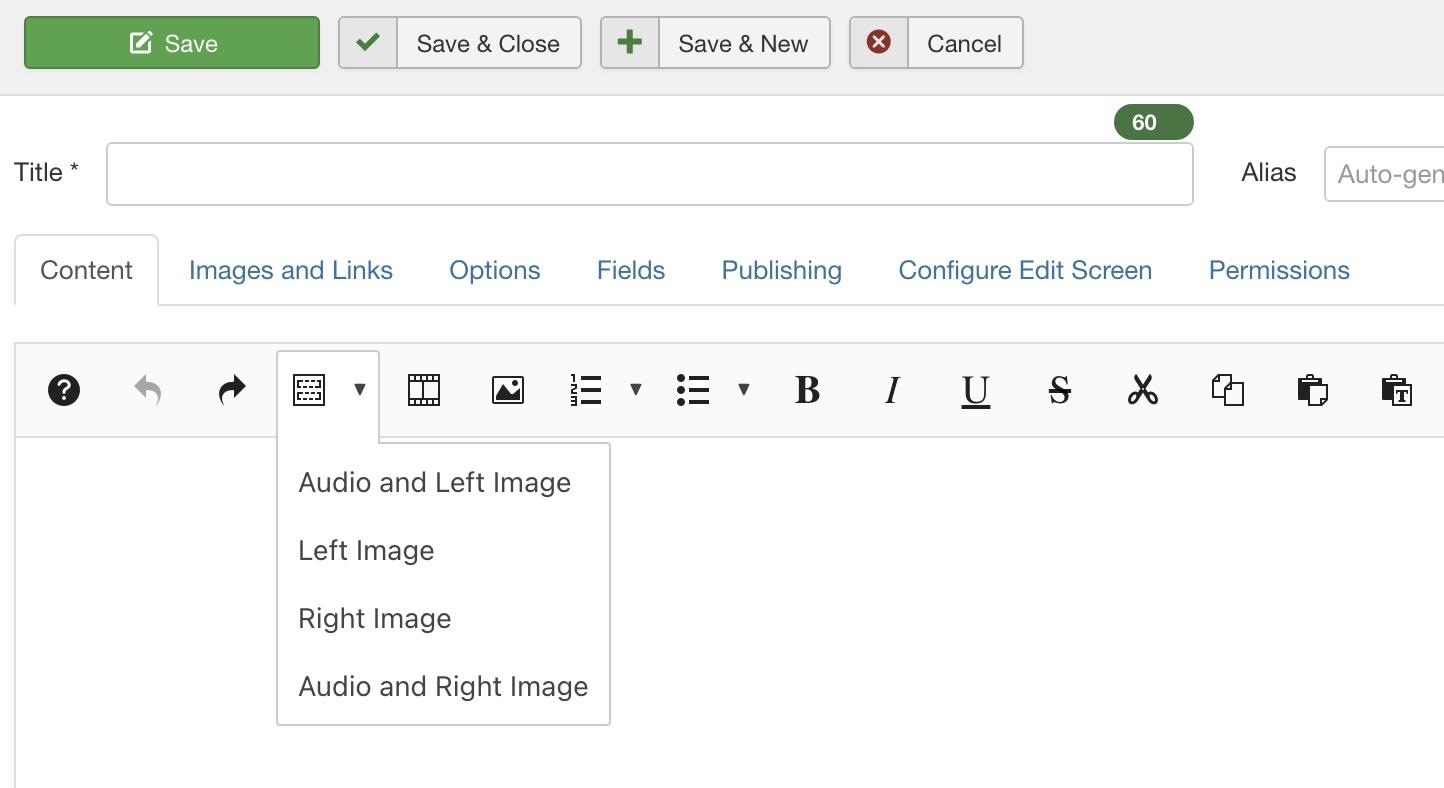Viewport: 1444px width, 788px height.
Task: Choose the Right Image layout option
Action: coord(374,618)
